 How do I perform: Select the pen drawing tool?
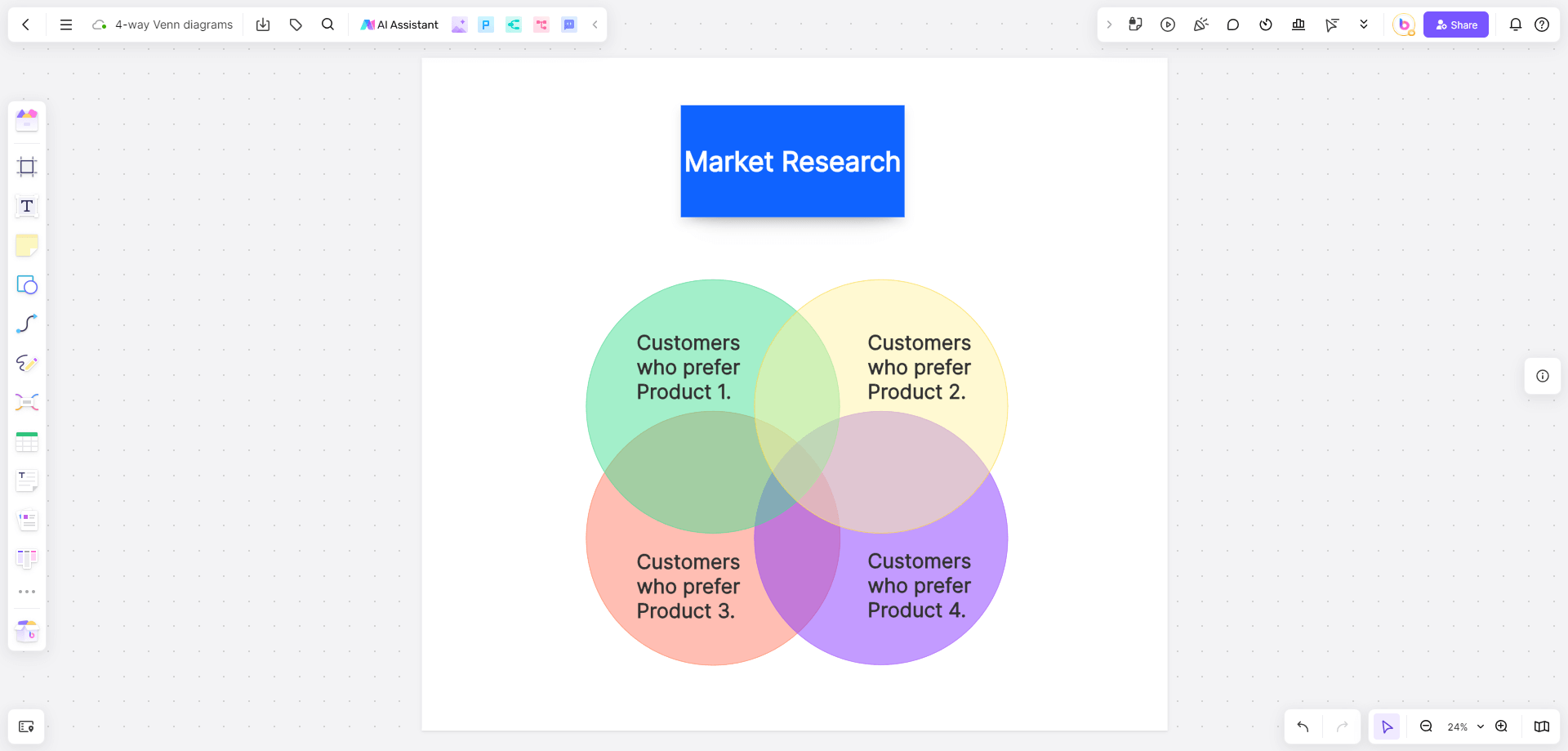27,363
